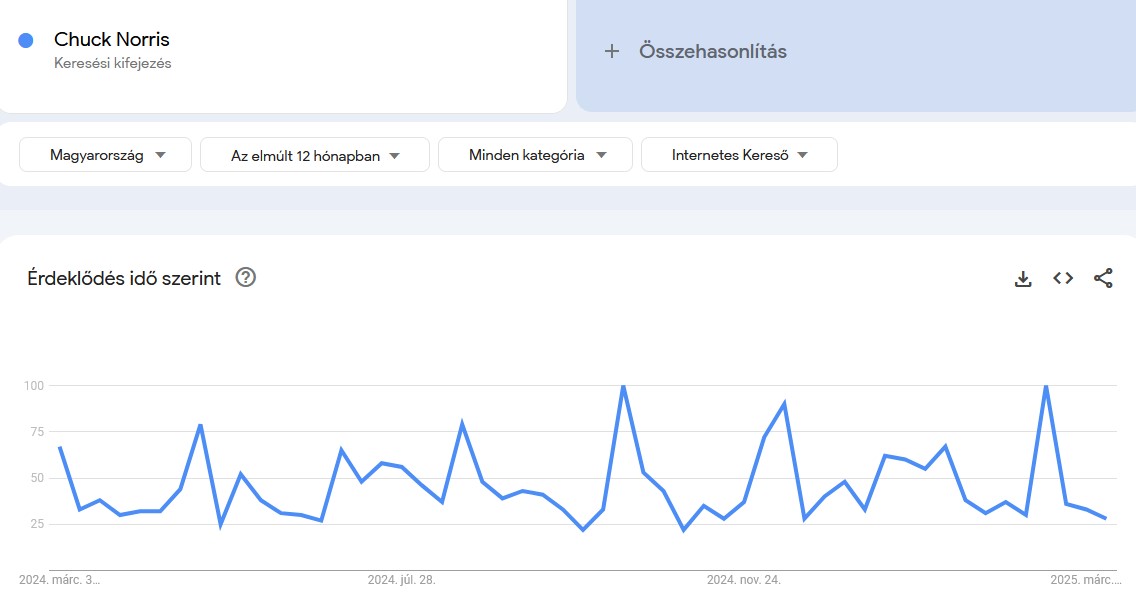The image size is (1136, 605).
Task: Click the peak of the trend line at 100
Action: [x=622, y=384]
